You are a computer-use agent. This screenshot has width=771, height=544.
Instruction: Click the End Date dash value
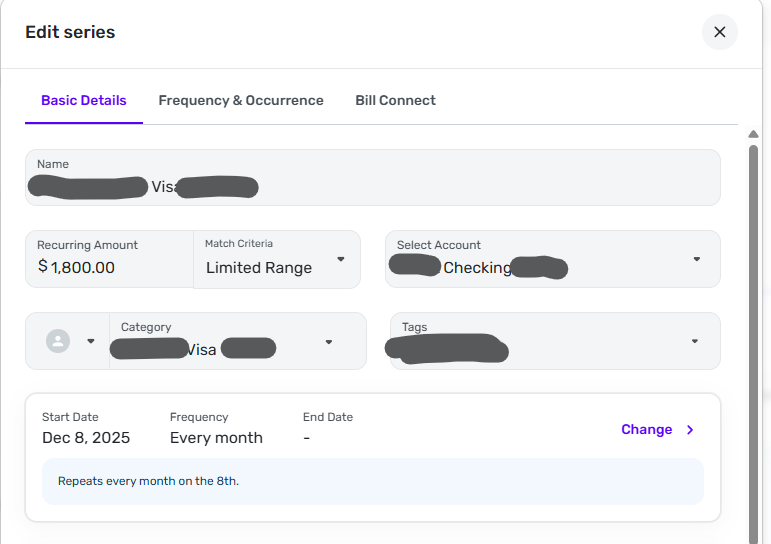pyautogui.click(x=307, y=438)
